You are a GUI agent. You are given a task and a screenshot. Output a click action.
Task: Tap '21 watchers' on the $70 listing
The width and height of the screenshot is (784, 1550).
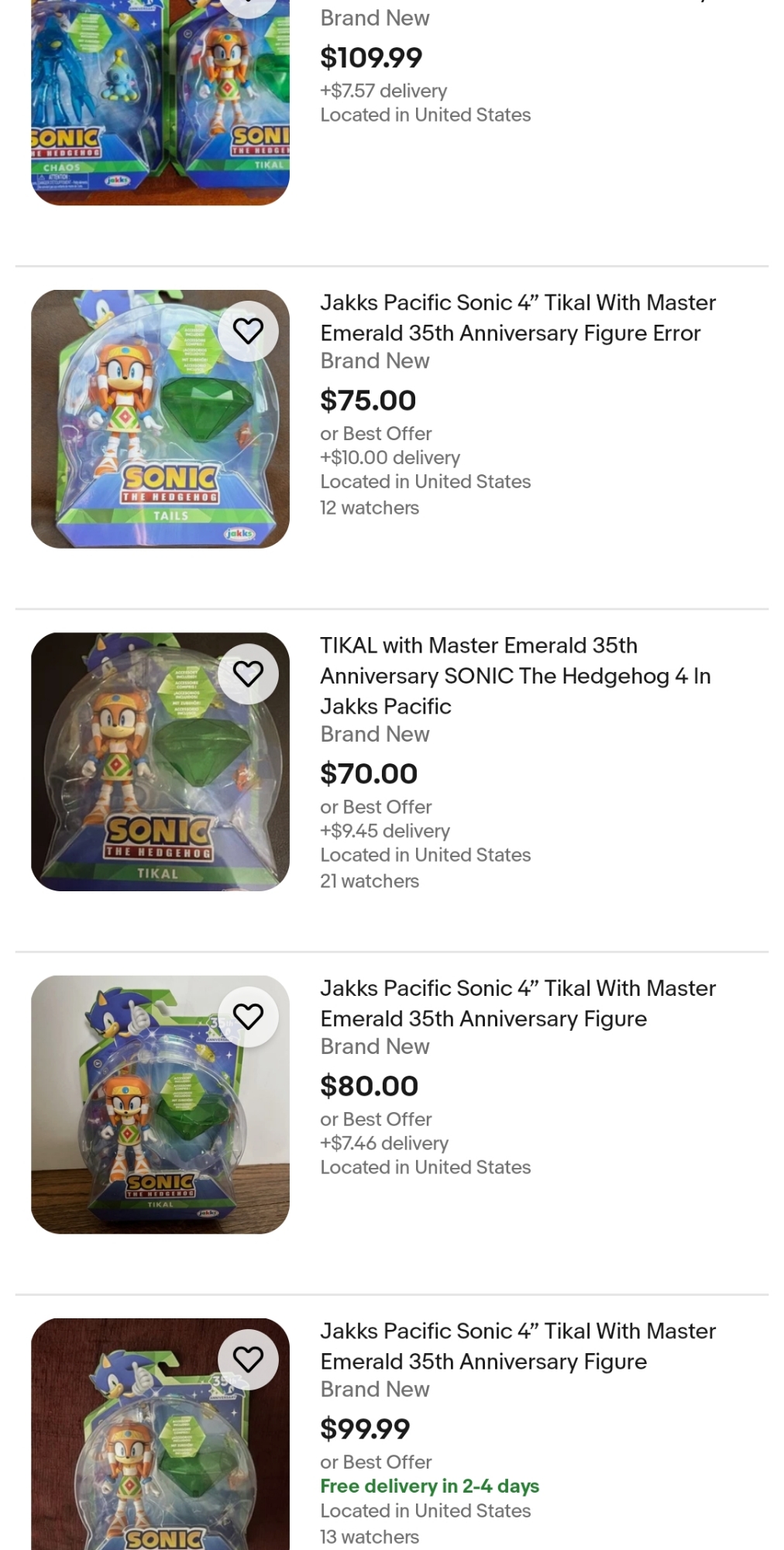pos(370,881)
